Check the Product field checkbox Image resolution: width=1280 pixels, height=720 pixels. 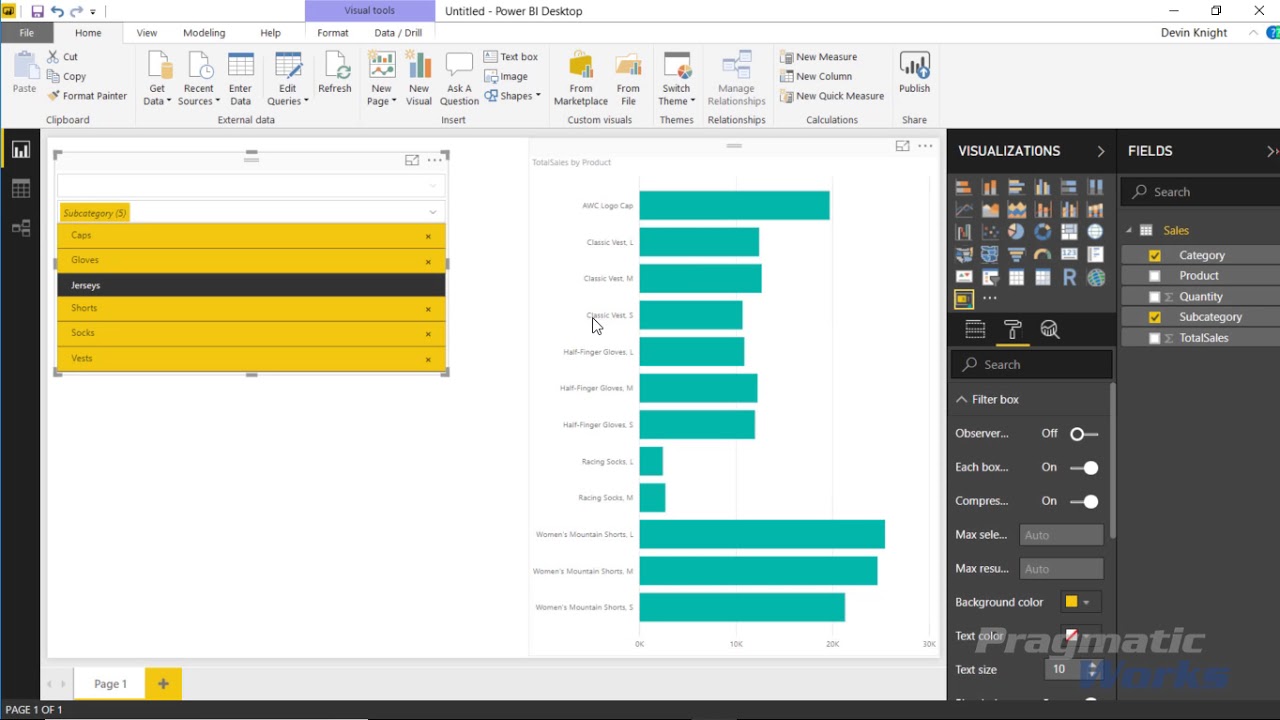[1155, 276]
